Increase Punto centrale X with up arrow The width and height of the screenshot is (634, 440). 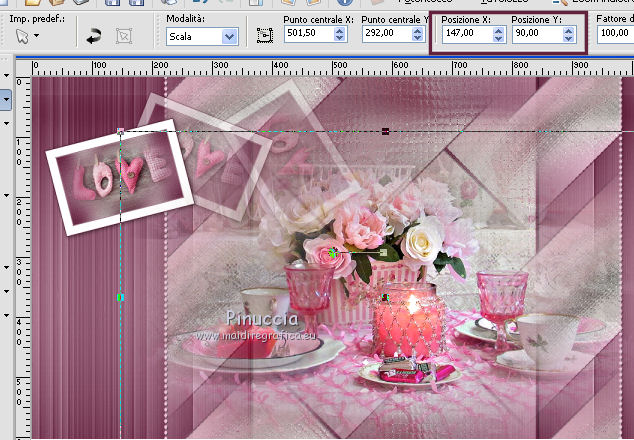coord(340,30)
